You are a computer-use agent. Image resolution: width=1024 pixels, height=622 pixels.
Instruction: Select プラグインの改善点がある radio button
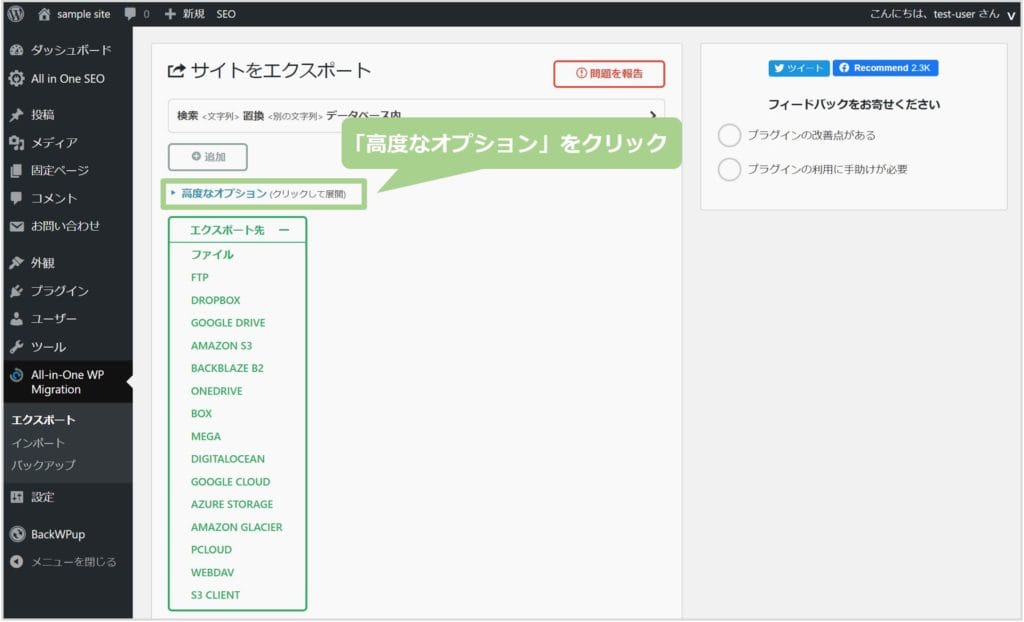[729, 135]
